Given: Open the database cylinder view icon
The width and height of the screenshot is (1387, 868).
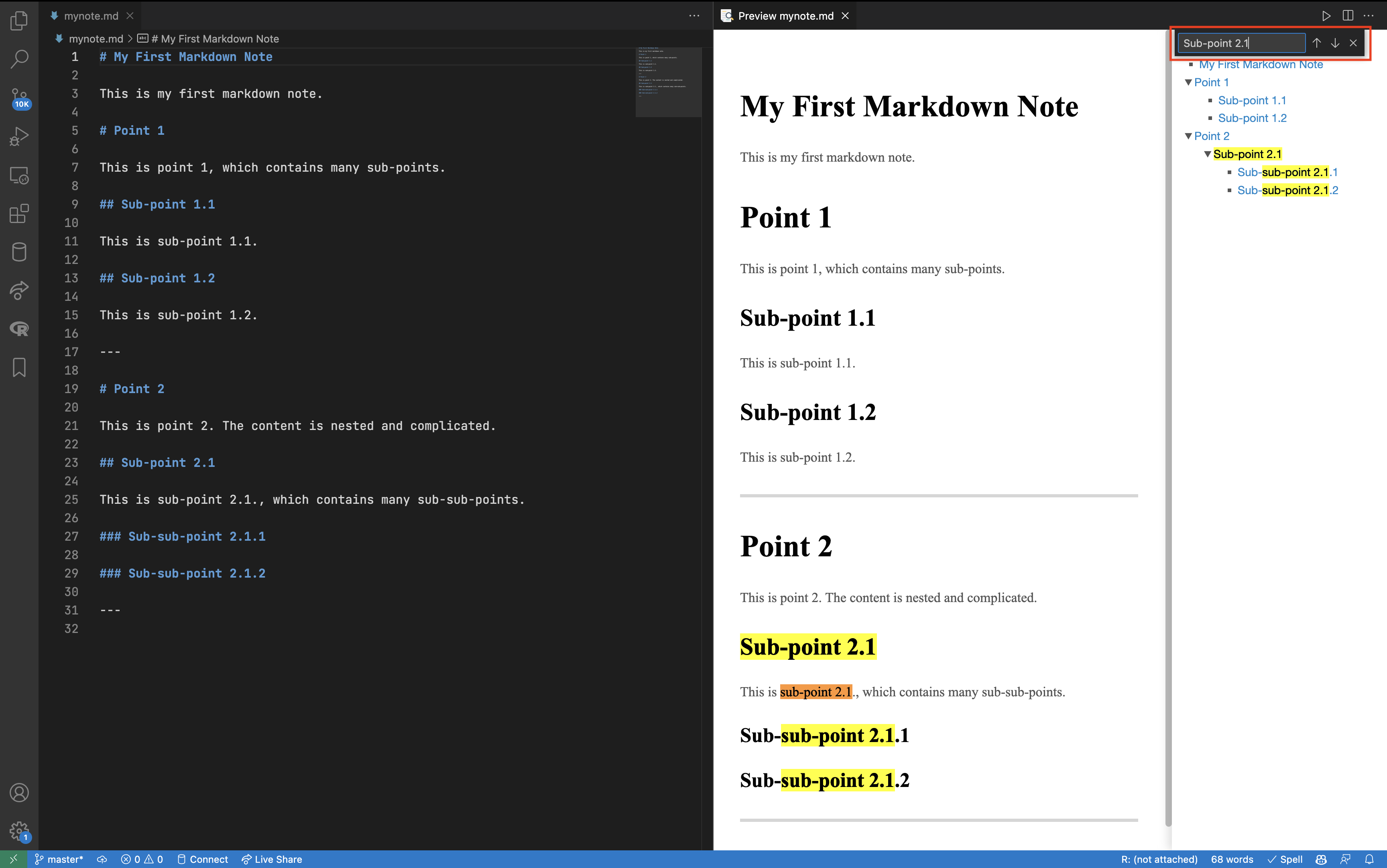Looking at the screenshot, I should [x=19, y=252].
